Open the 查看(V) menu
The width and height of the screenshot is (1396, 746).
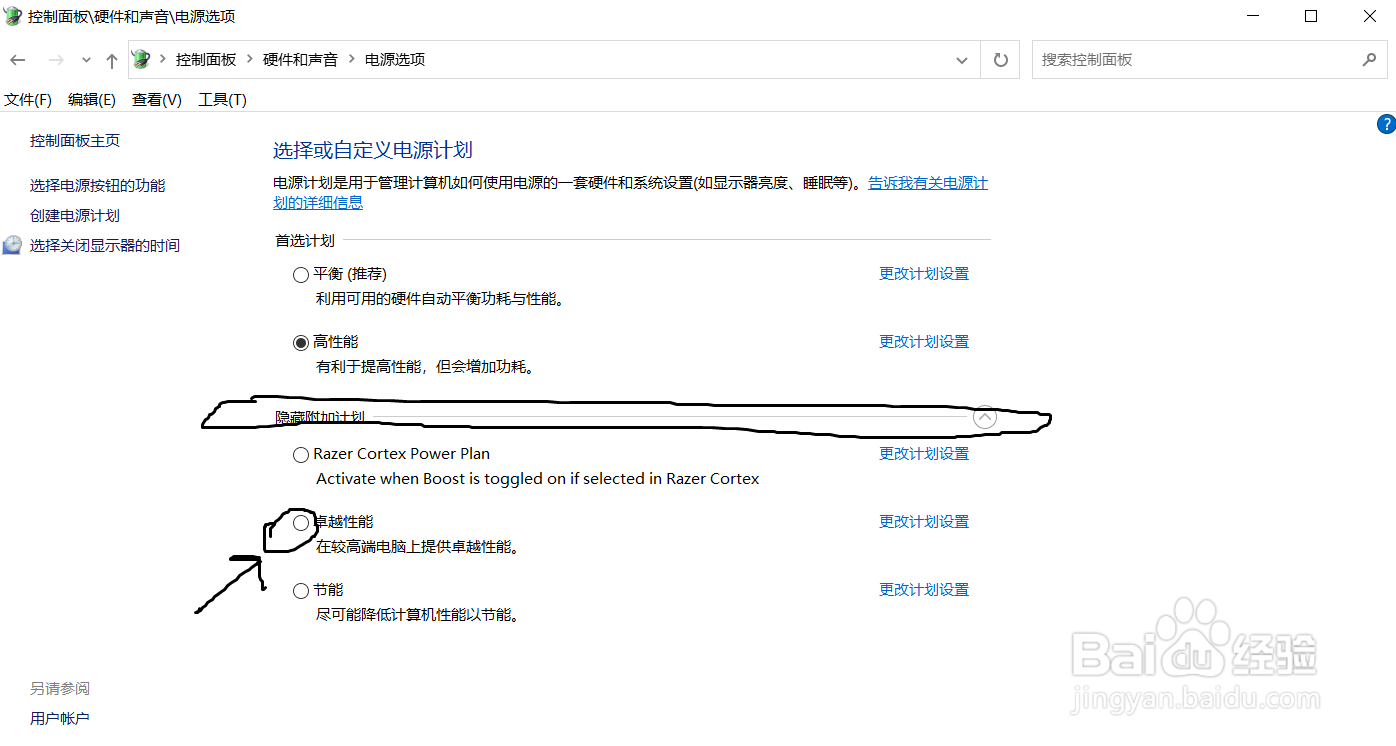pyautogui.click(x=157, y=99)
